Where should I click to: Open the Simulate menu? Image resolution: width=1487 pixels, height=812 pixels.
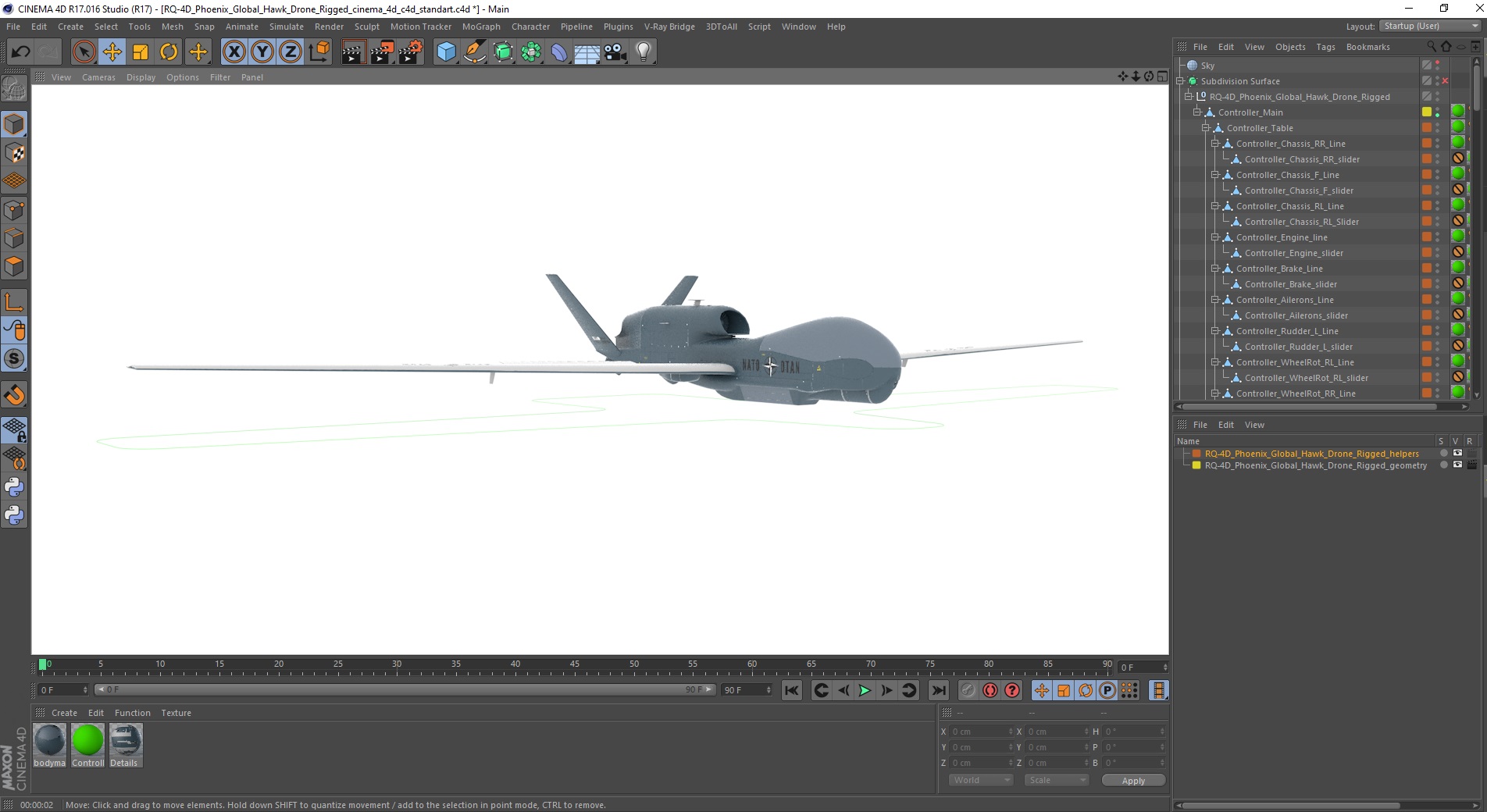(287, 27)
